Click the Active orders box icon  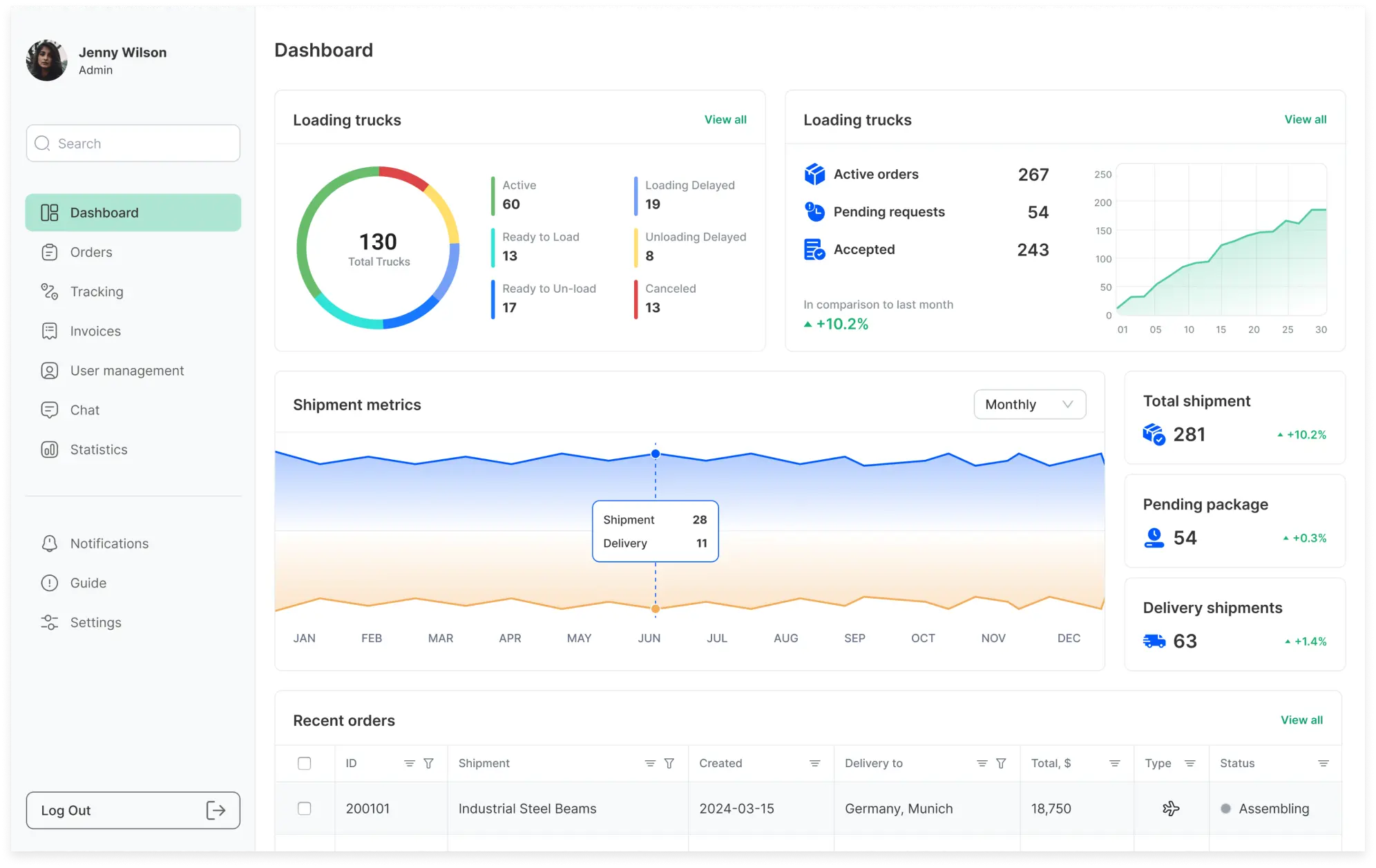(814, 174)
